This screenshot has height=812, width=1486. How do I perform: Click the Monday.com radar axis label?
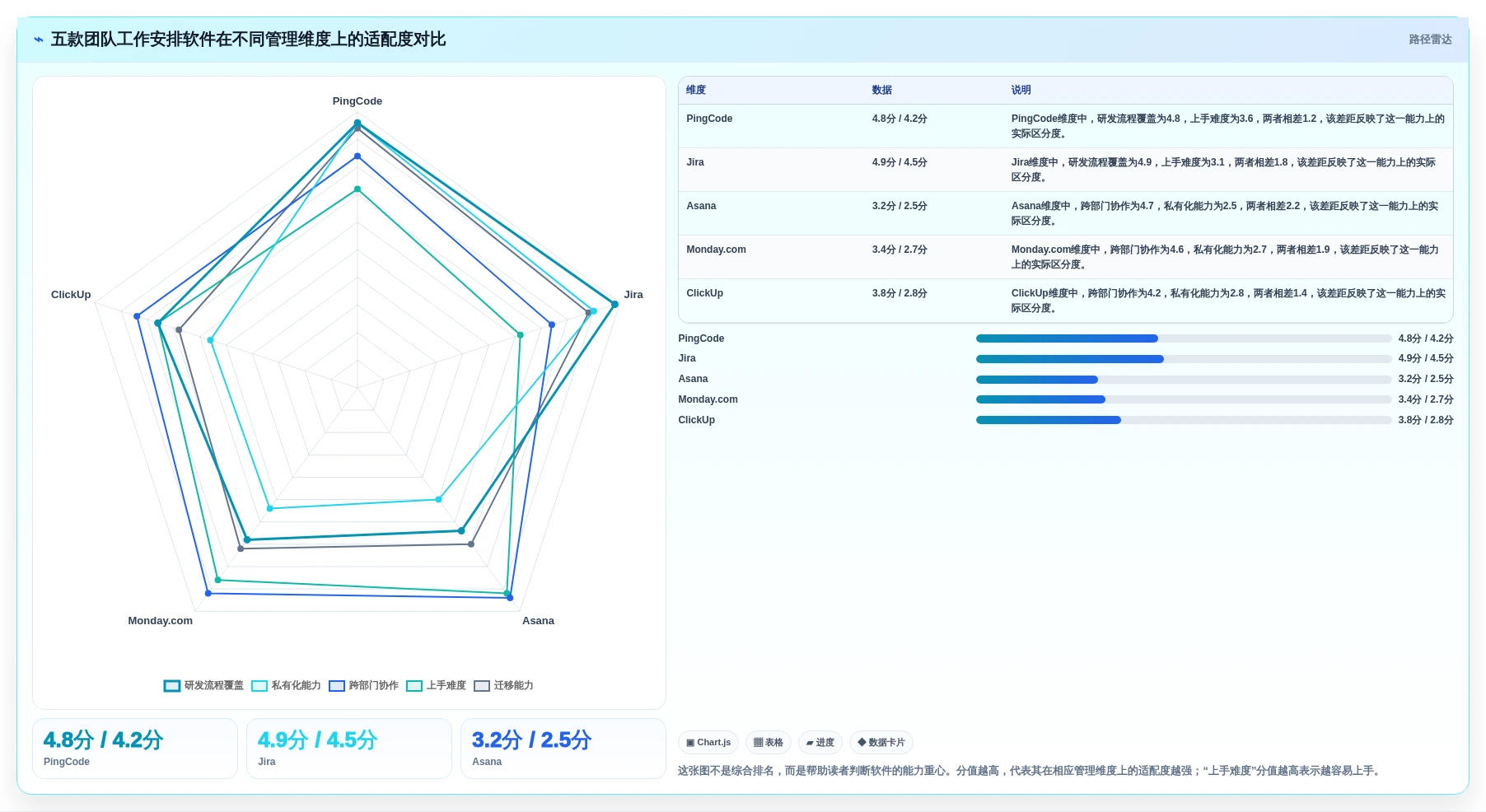point(161,621)
